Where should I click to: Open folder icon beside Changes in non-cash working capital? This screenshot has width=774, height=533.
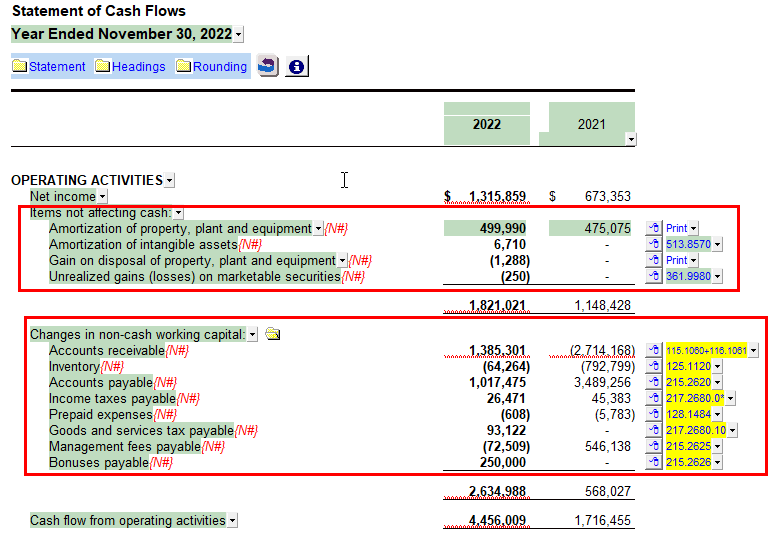pyautogui.click(x=272, y=334)
